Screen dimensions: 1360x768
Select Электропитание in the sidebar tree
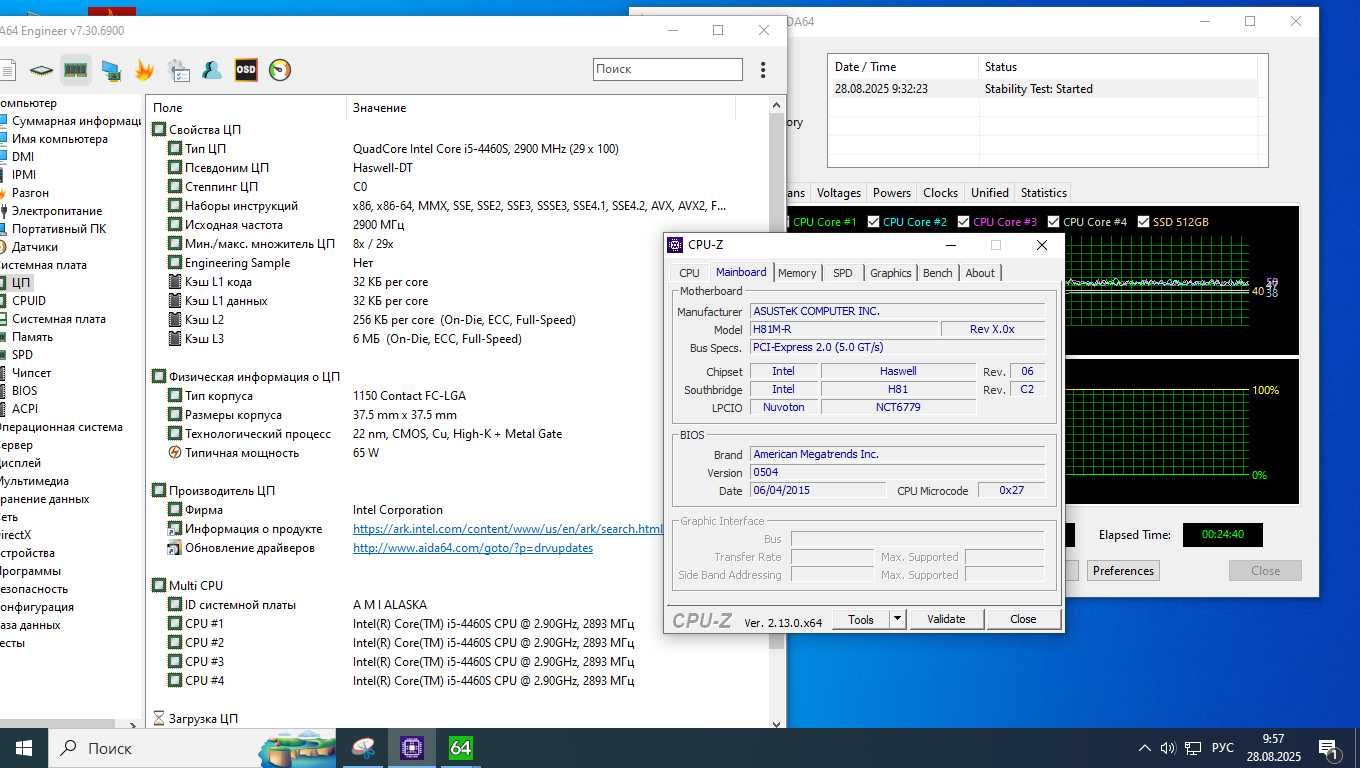57,211
